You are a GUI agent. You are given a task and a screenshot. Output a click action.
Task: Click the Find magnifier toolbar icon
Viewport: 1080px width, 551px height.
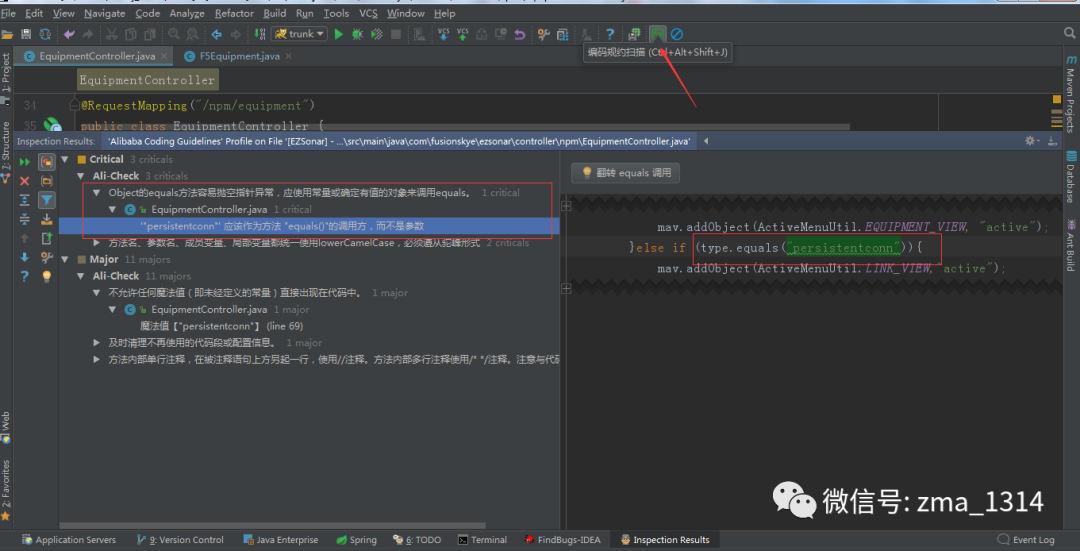(x=174, y=34)
